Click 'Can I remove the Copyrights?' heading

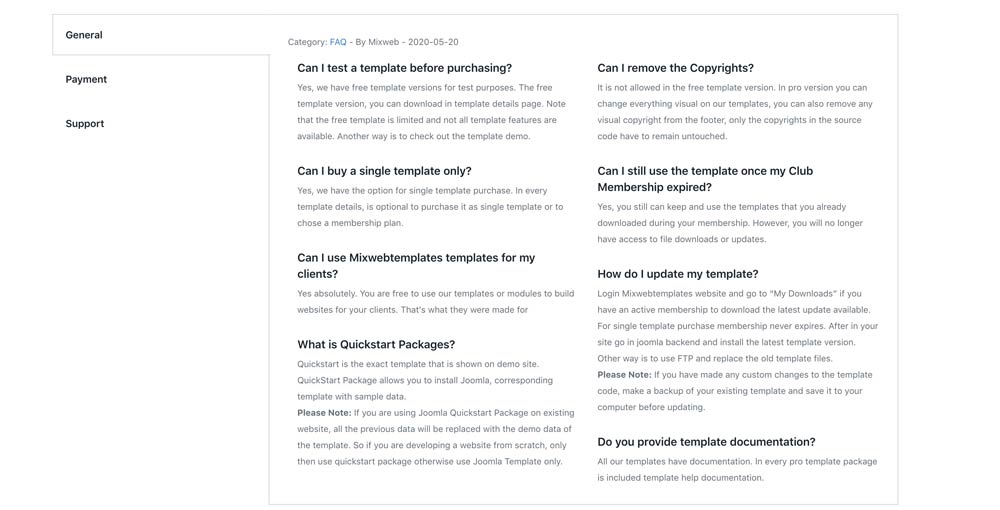point(675,68)
